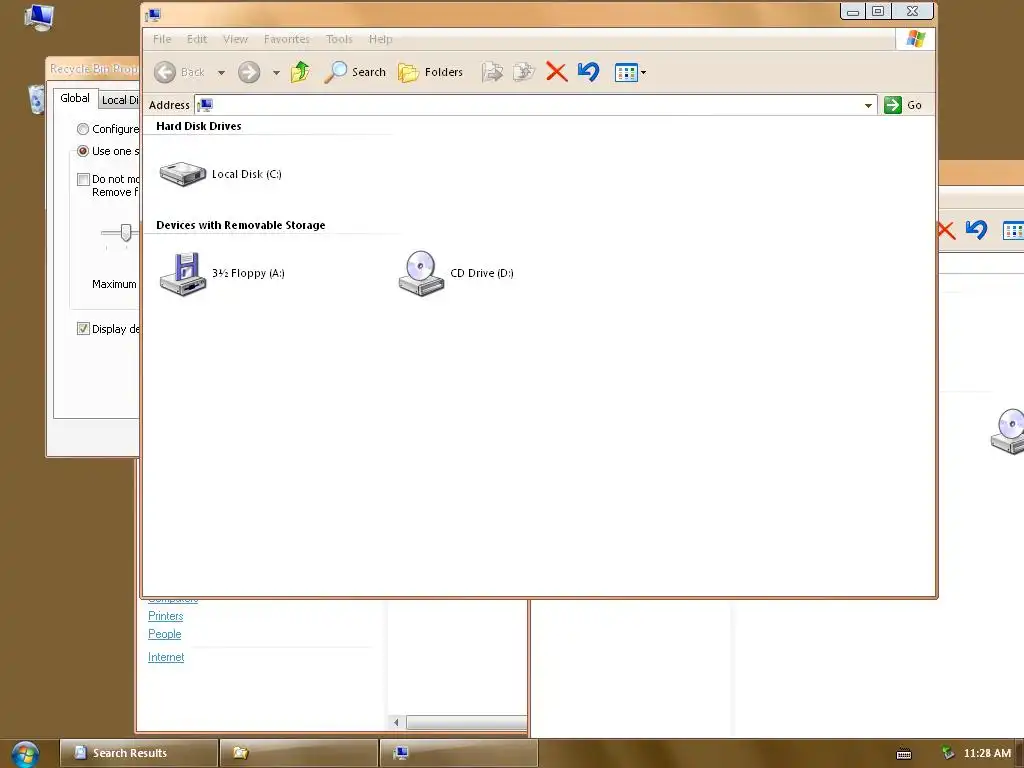Open the Edit menu
The width and height of the screenshot is (1024, 768).
(x=197, y=39)
